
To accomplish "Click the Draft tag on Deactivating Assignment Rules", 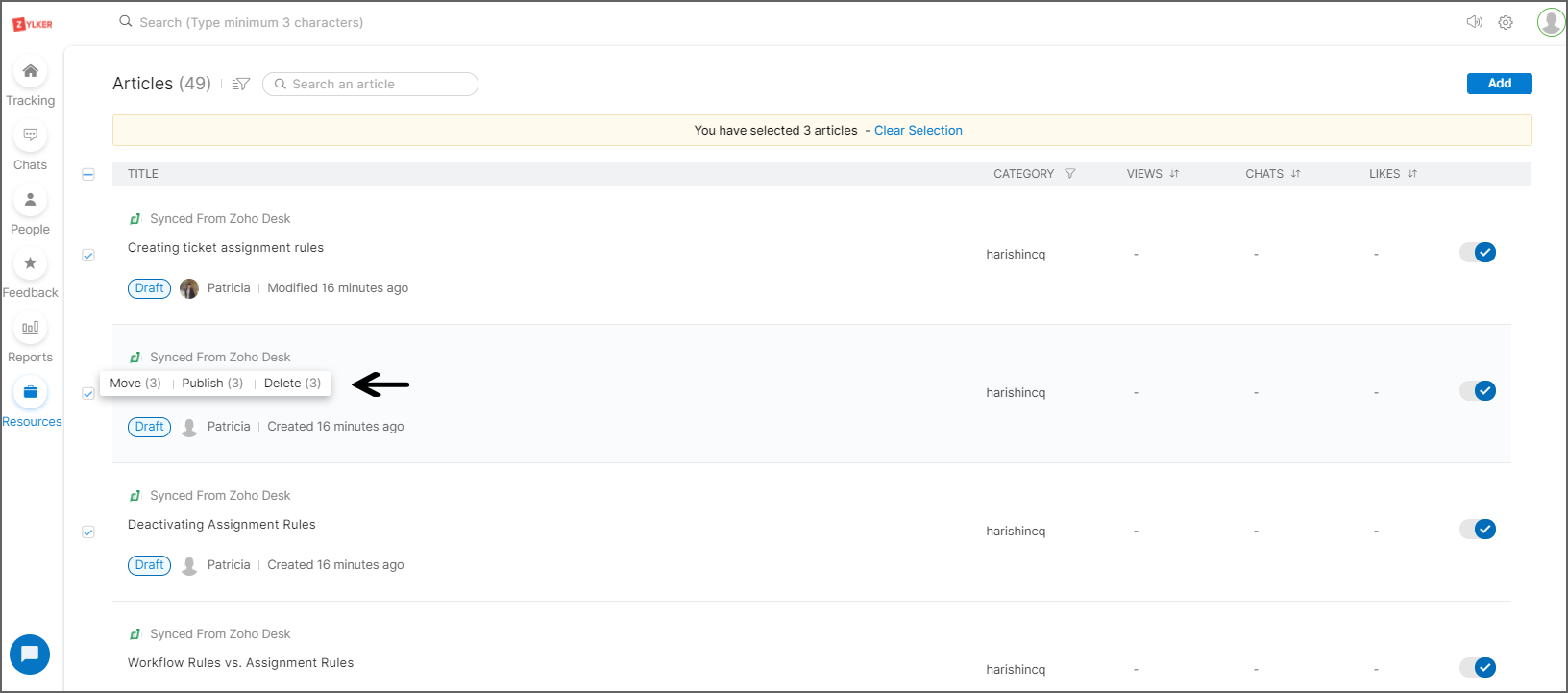I will pos(149,565).
